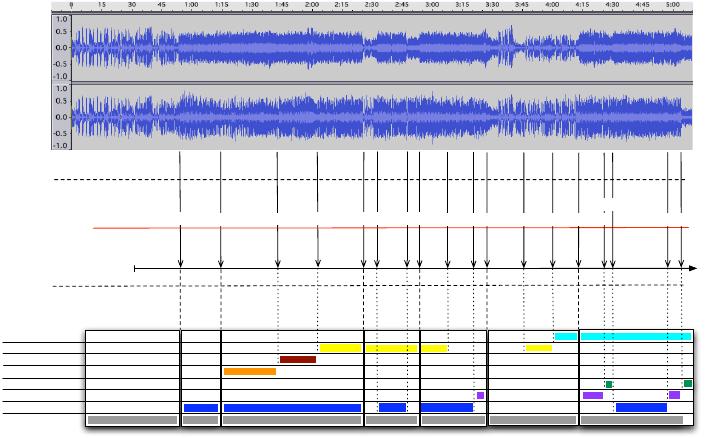
Task: Select the leftmost short blue bar
Action: point(200,408)
